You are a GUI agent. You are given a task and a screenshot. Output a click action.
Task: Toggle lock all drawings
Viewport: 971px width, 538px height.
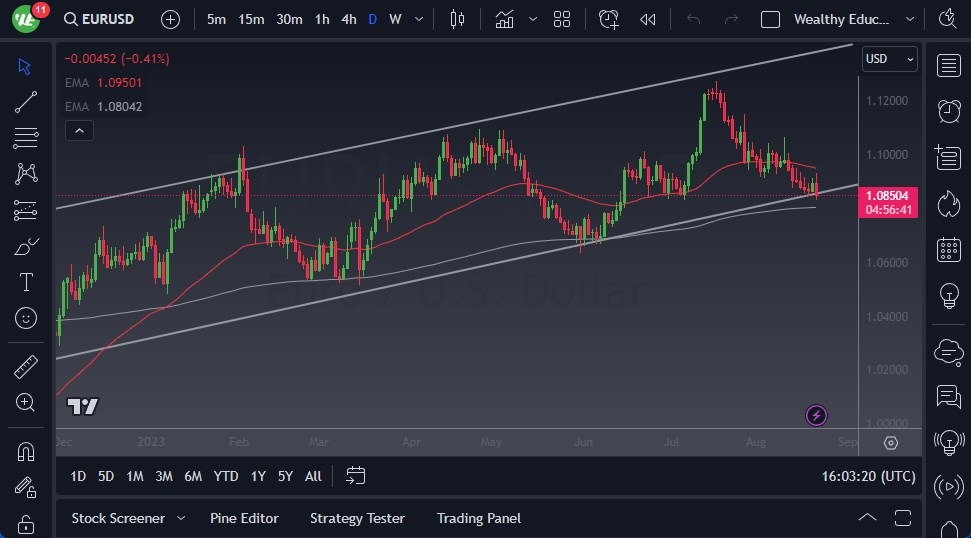tap(26, 524)
